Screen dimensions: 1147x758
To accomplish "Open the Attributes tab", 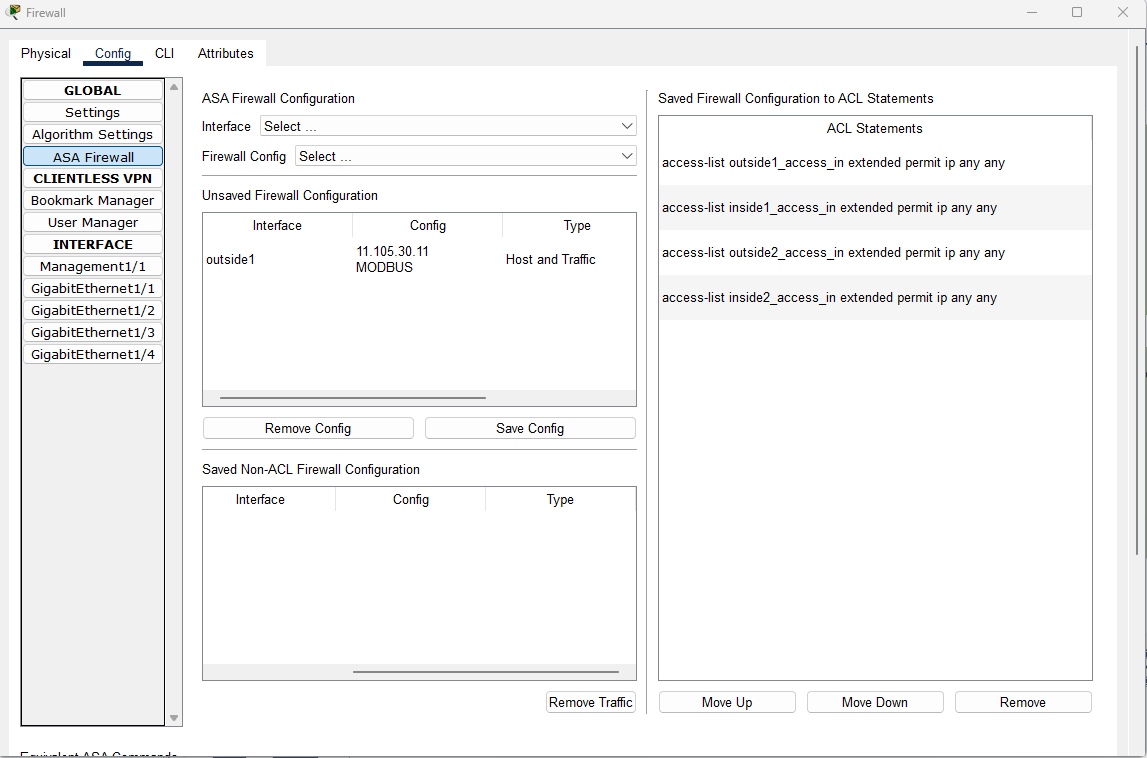I will (225, 53).
